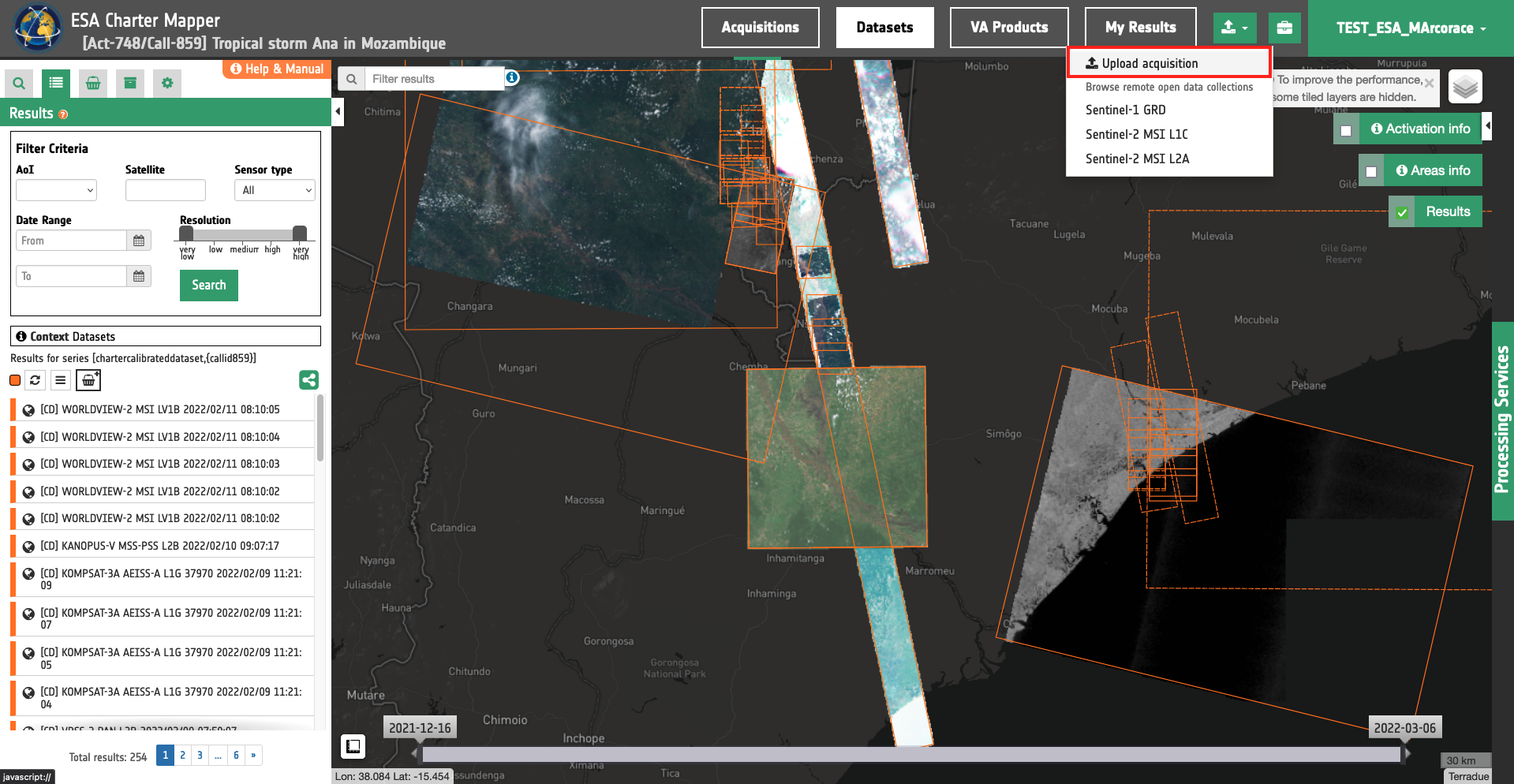Toggle the orange select-all results box
1514x784 pixels.
pyautogui.click(x=15, y=380)
